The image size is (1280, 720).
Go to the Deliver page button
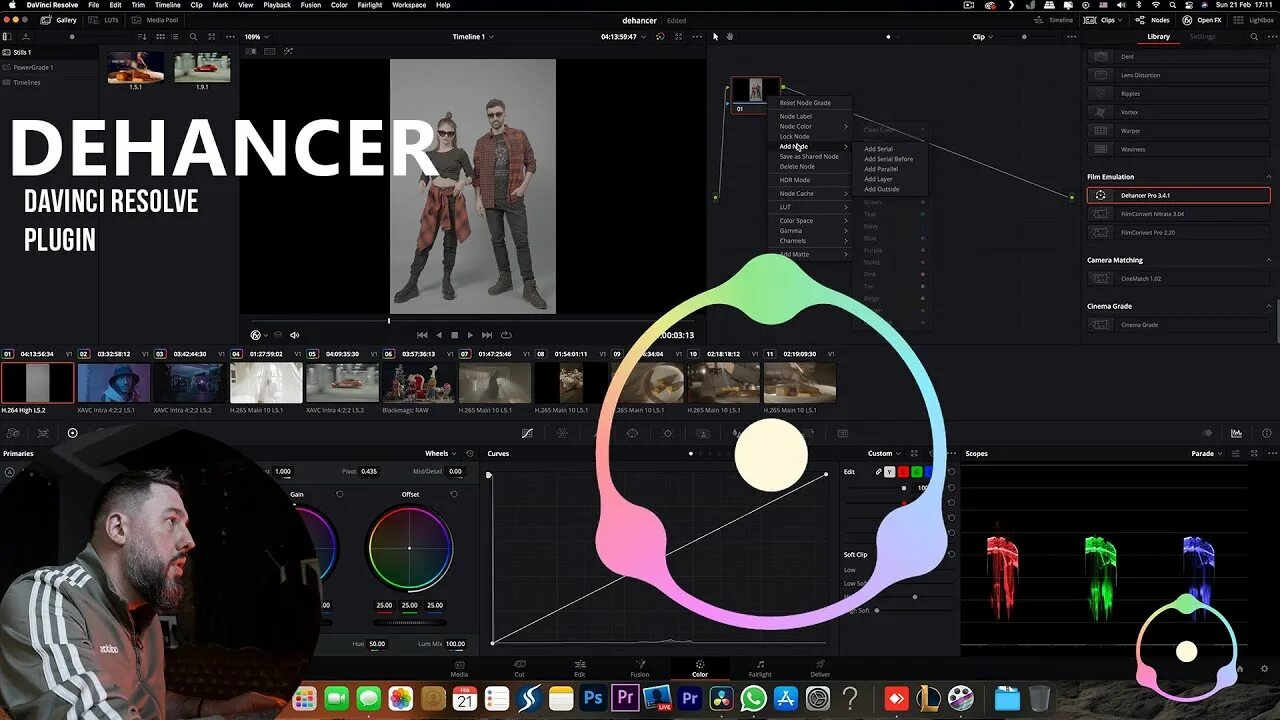820,668
